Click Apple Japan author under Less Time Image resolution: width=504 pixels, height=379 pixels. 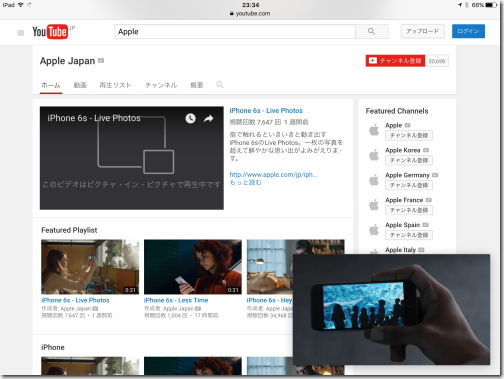[x=179, y=309]
